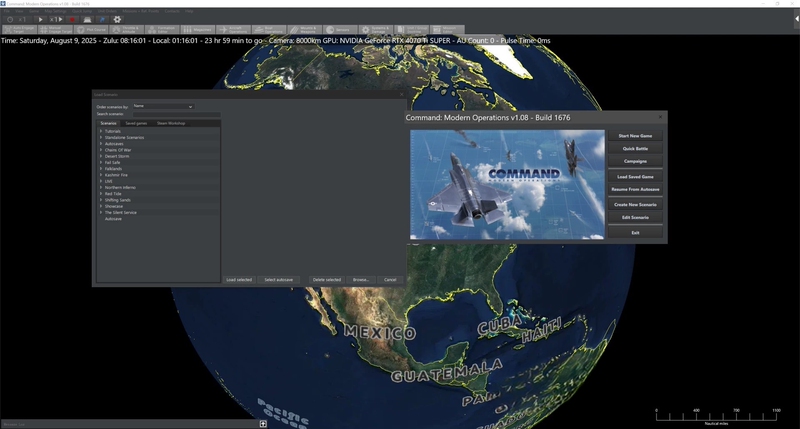Click the Delete selected button
The image size is (800, 429).
[327, 280]
